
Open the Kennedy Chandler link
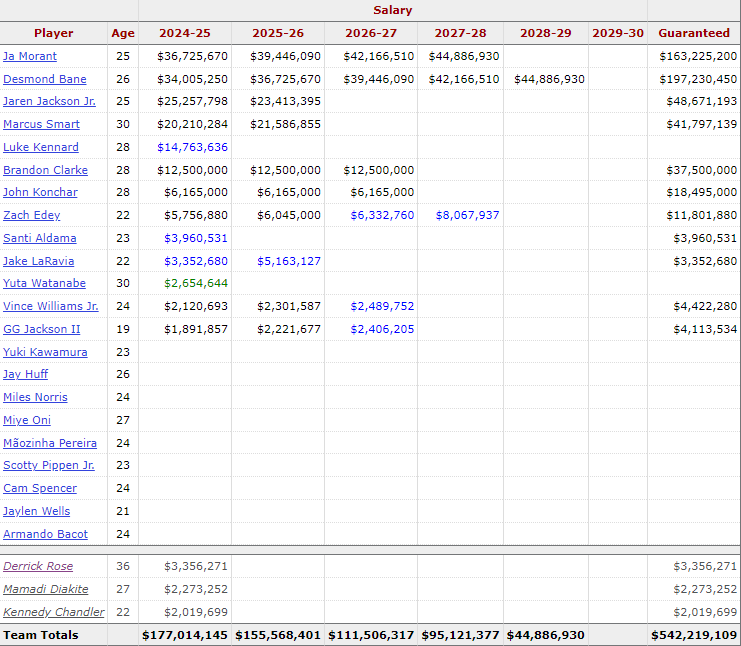[x=53, y=612]
